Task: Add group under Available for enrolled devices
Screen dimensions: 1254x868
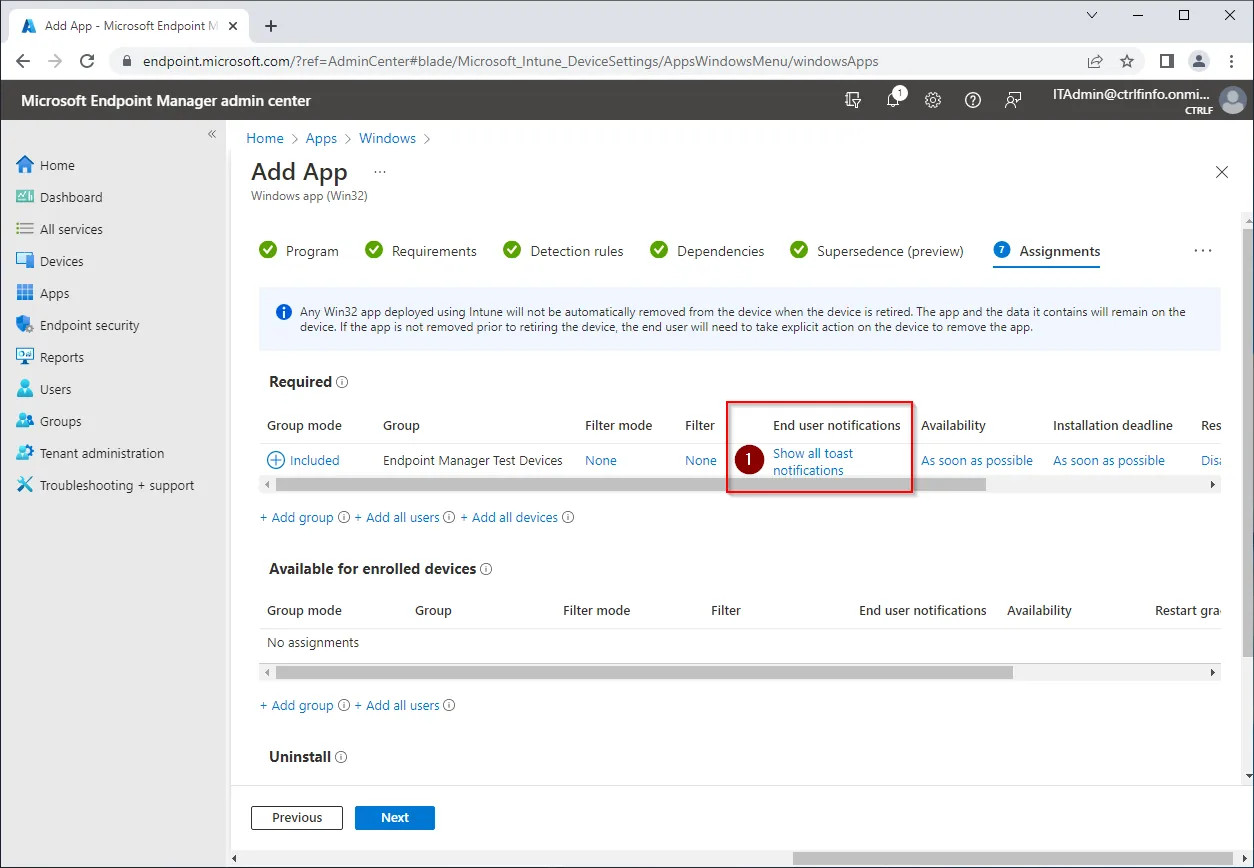Action: click(x=297, y=706)
